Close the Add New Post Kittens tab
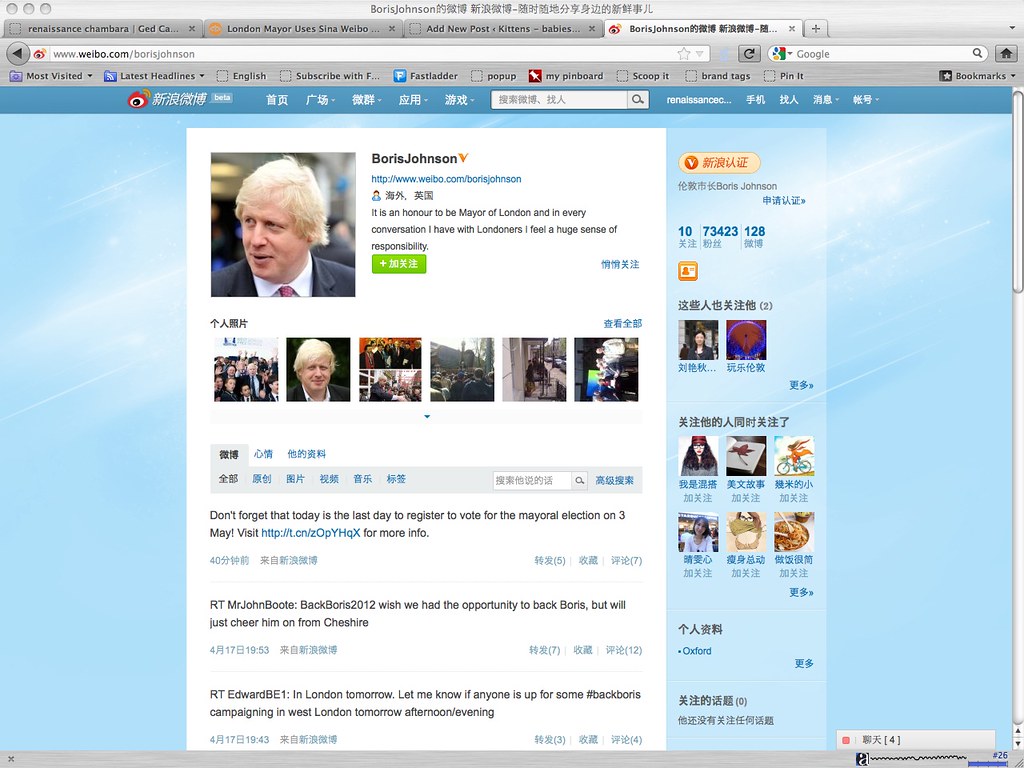The width and height of the screenshot is (1024, 768). 592,28
